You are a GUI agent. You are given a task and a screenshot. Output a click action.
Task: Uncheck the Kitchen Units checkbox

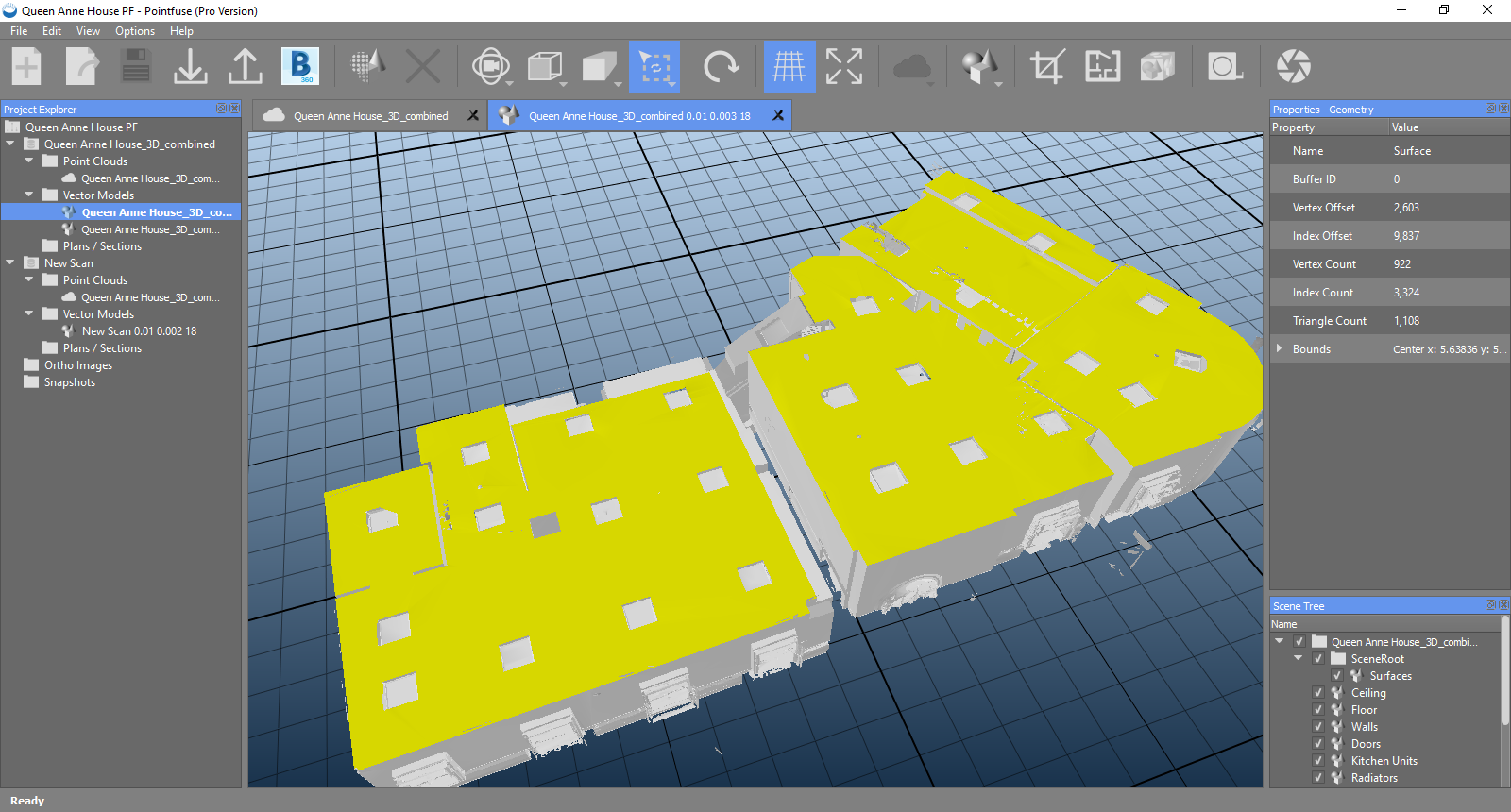pos(1318,761)
